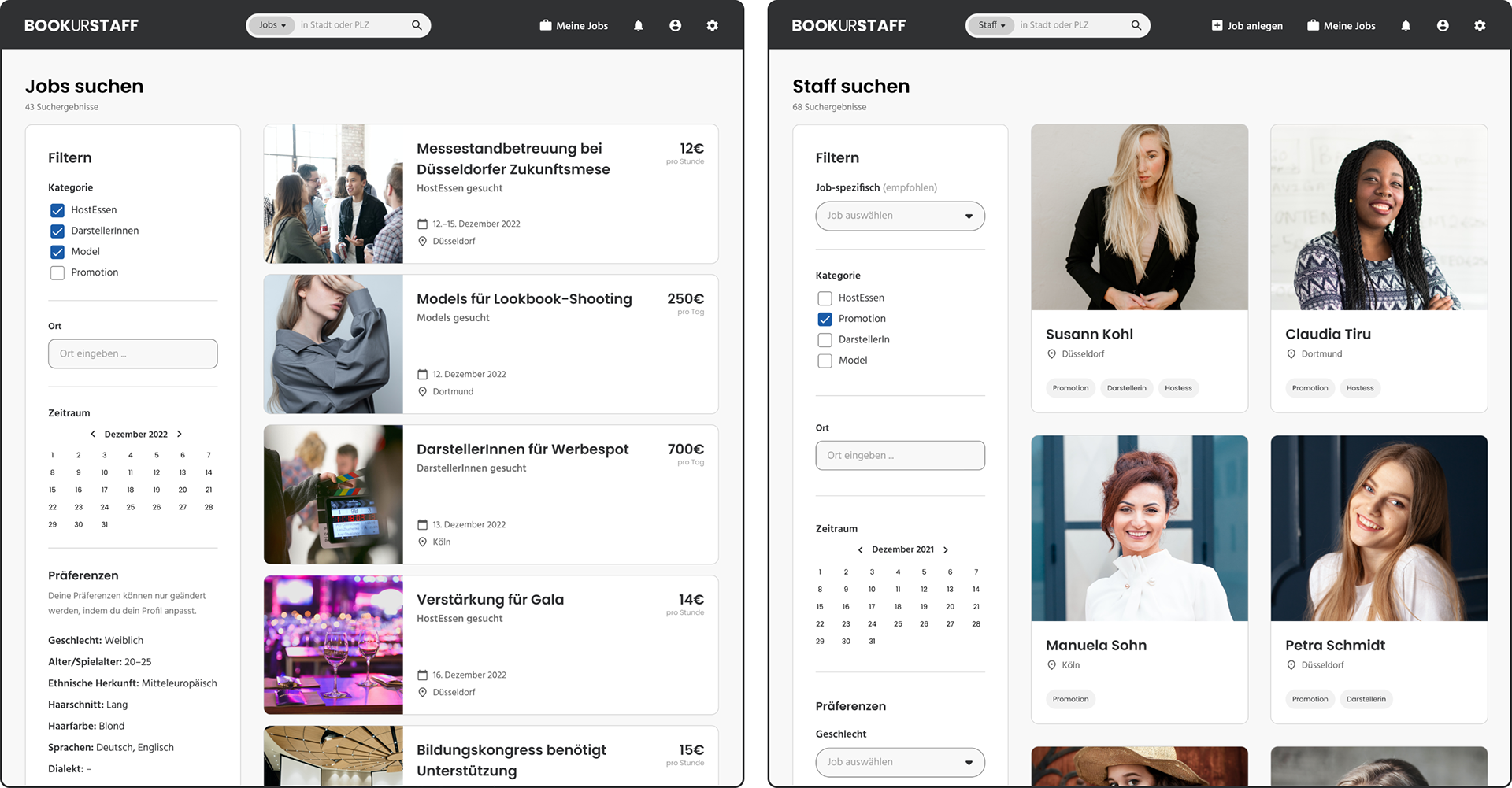This screenshot has width=1512, height=788.
Task: Open notifications bell in Jobs window
Action: (639, 26)
